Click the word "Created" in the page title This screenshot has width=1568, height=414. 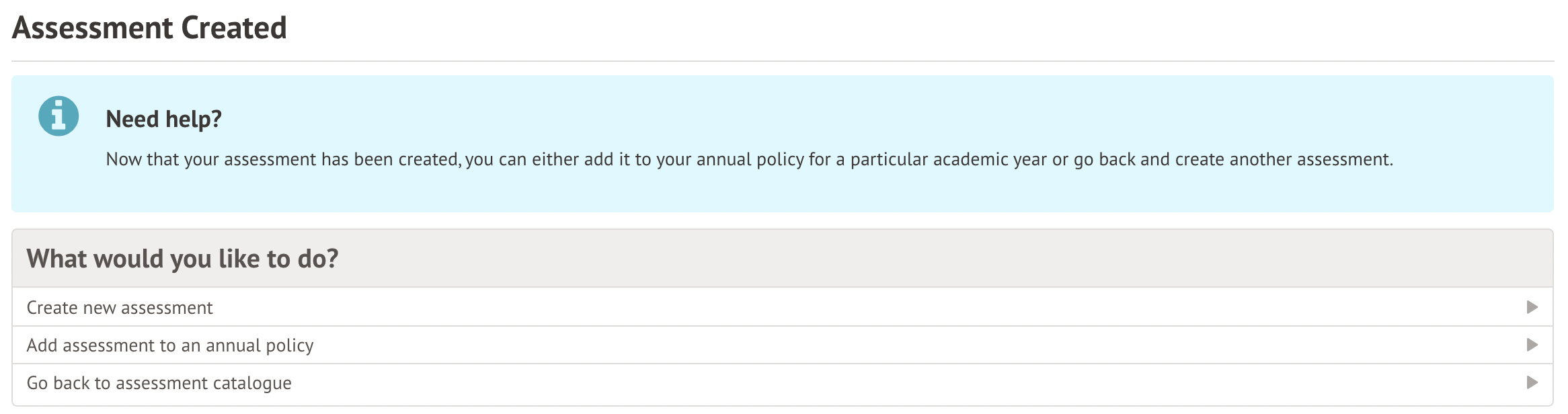[233, 28]
